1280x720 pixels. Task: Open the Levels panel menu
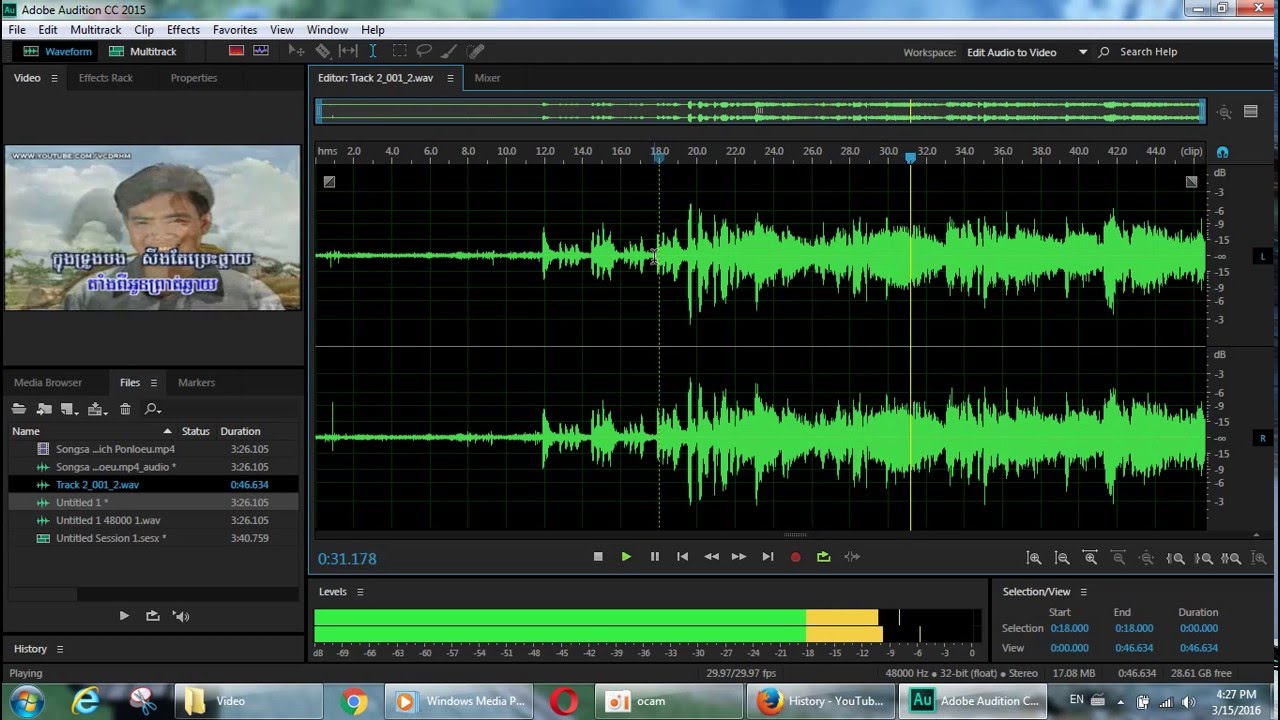(x=360, y=592)
